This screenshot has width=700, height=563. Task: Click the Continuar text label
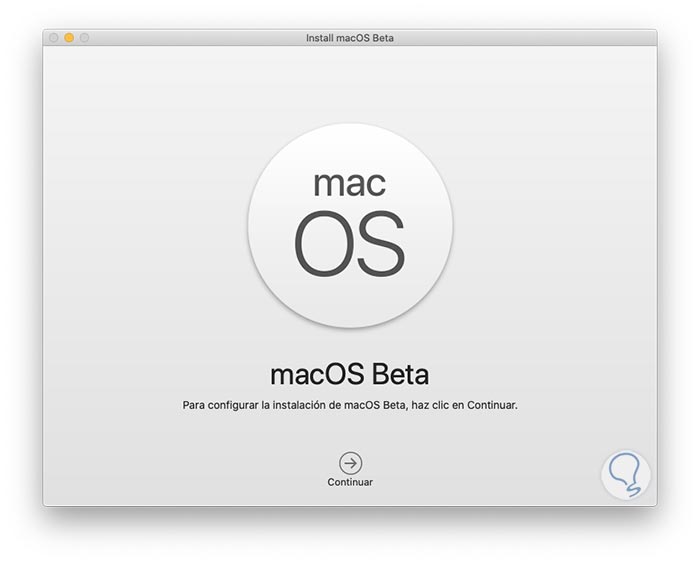[x=350, y=482]
